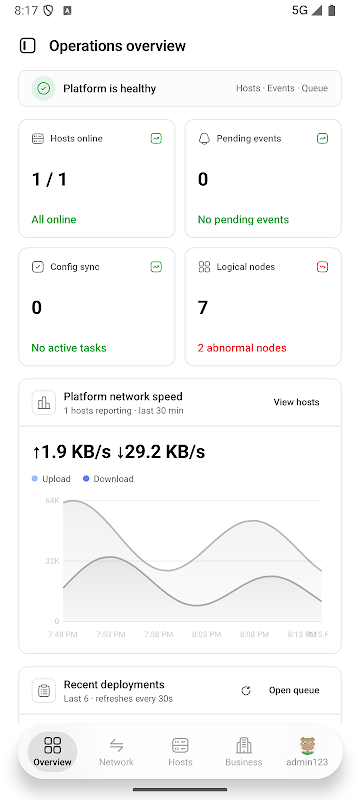Screen dimensions: 360x800
Task: Toggle the Download legend series
Action: click(108, 479)
